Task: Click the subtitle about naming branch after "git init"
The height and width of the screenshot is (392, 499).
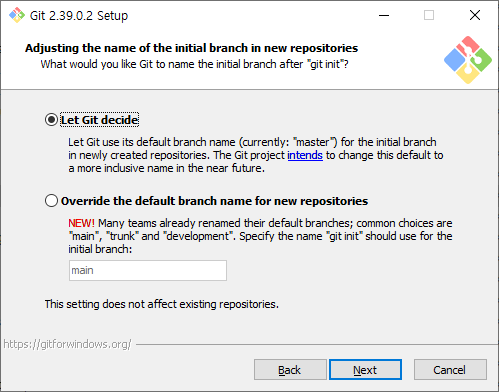Action: tap(194, 64)
